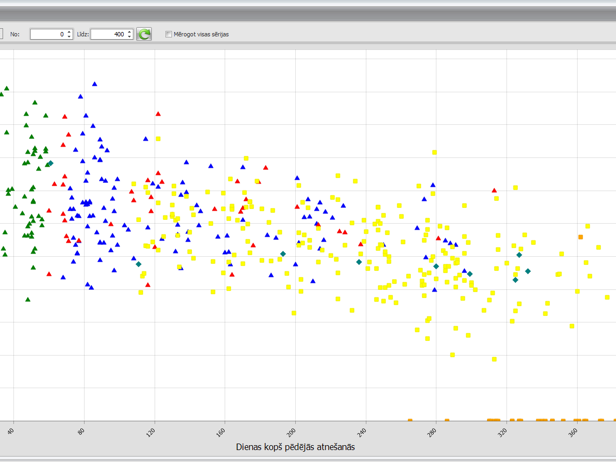616x462 pixels.
Task: Decrease the 'Līdz:' value with down arrow
Action: pyautogui.click(x=130, y=37)
